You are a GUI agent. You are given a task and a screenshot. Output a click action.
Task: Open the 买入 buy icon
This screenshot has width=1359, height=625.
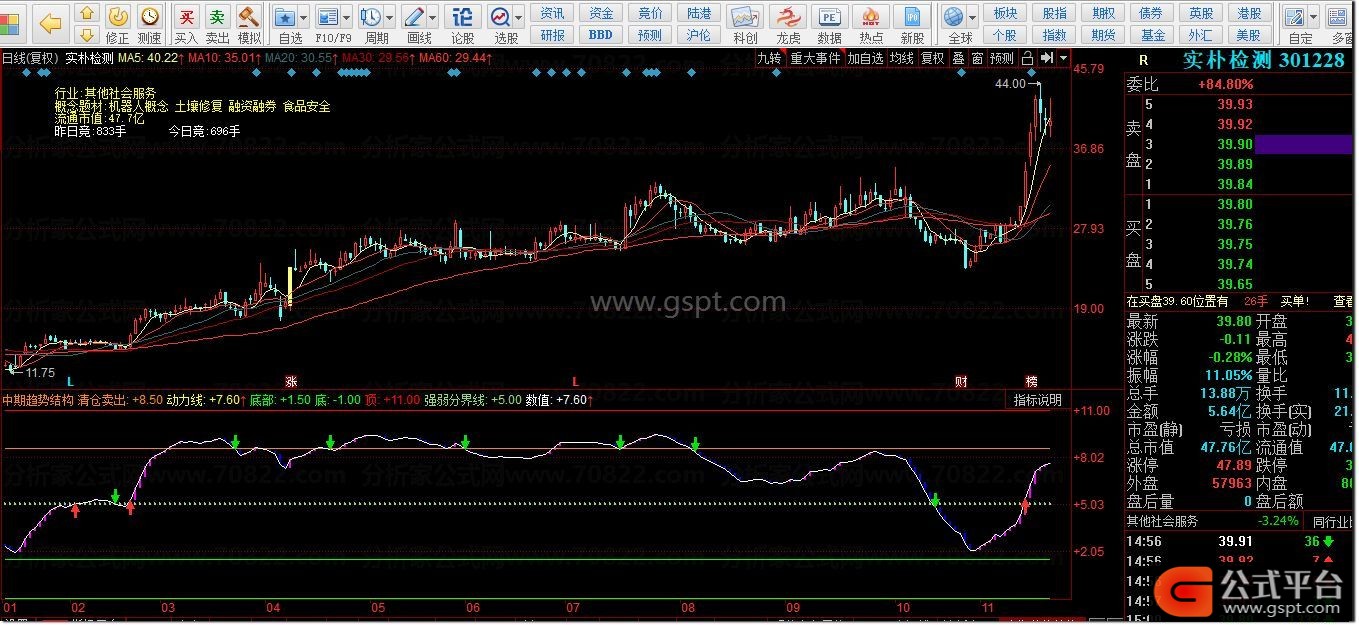coord(186,17)
